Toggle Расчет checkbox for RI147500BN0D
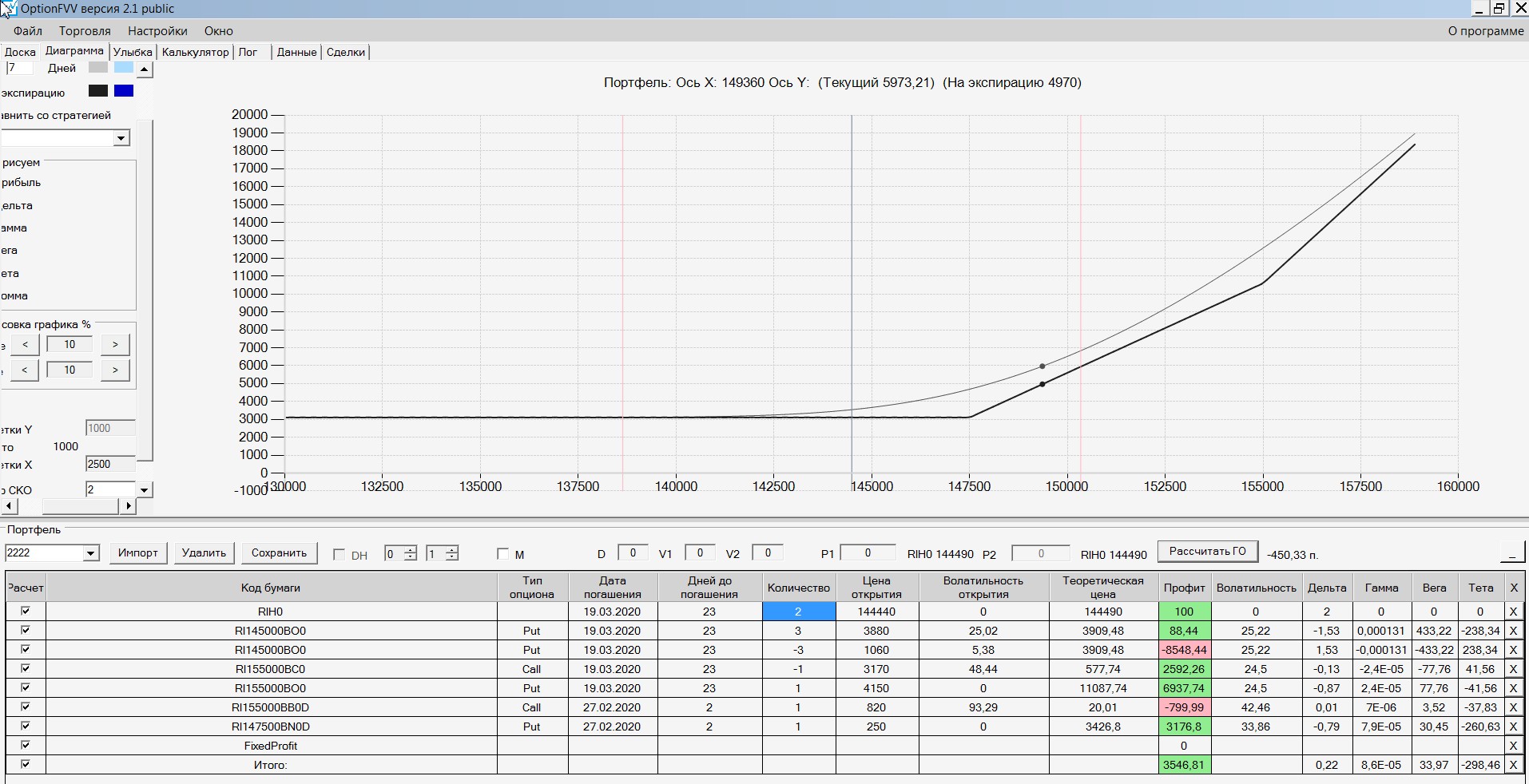This screenshot has width=1529, height=784. [26, 726]
